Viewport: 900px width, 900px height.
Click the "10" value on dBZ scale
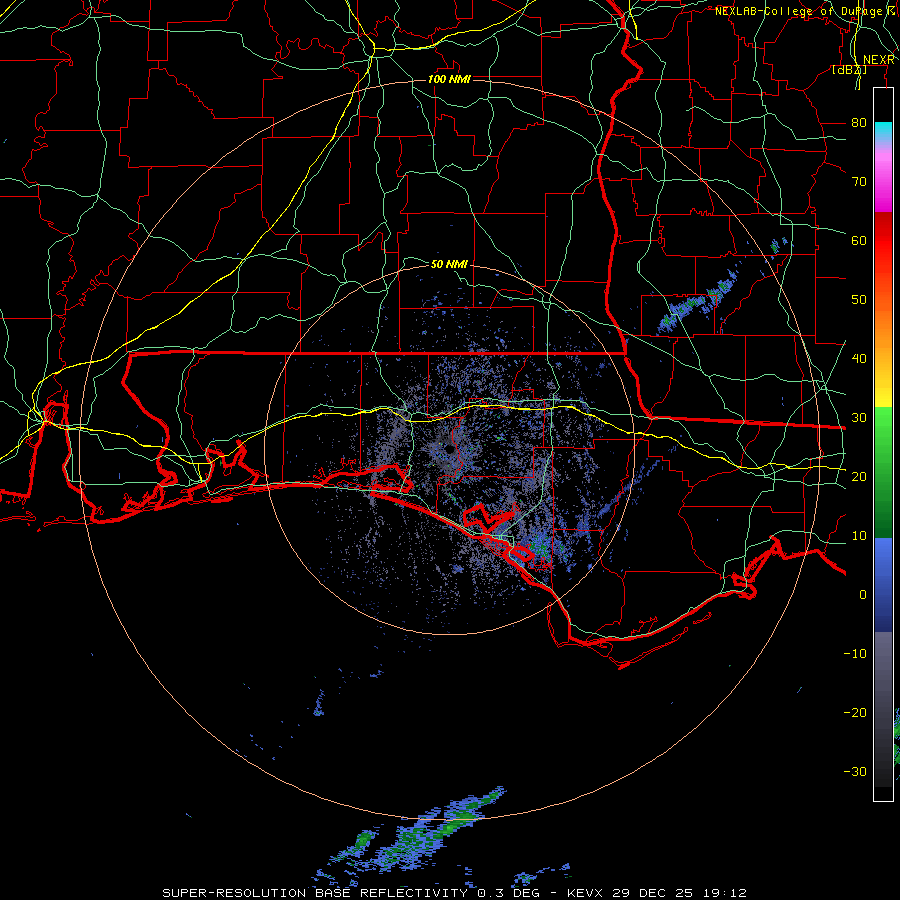(x=859, y=536)
